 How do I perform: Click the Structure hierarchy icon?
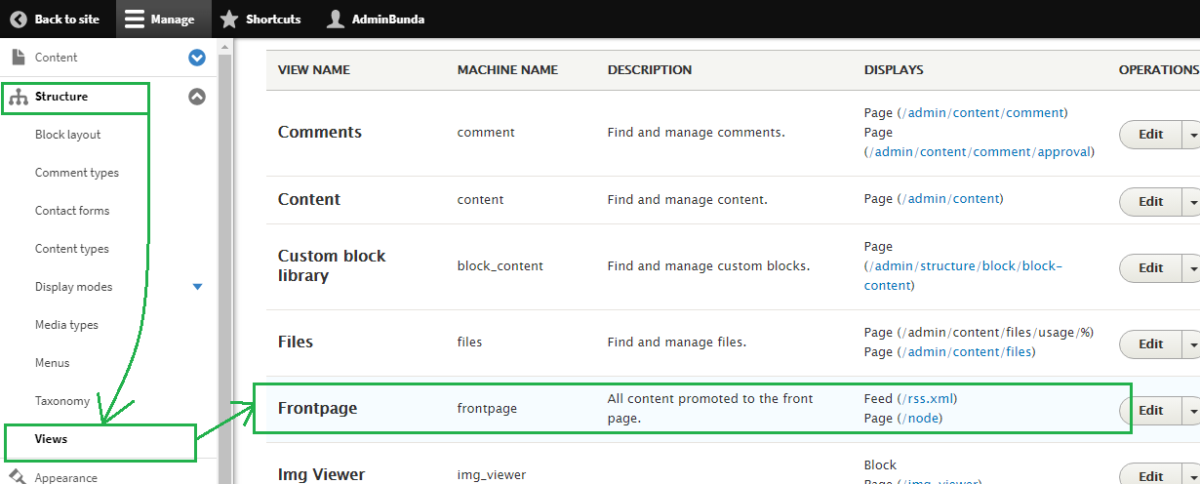pyautogui.click(x=18, y=97)
